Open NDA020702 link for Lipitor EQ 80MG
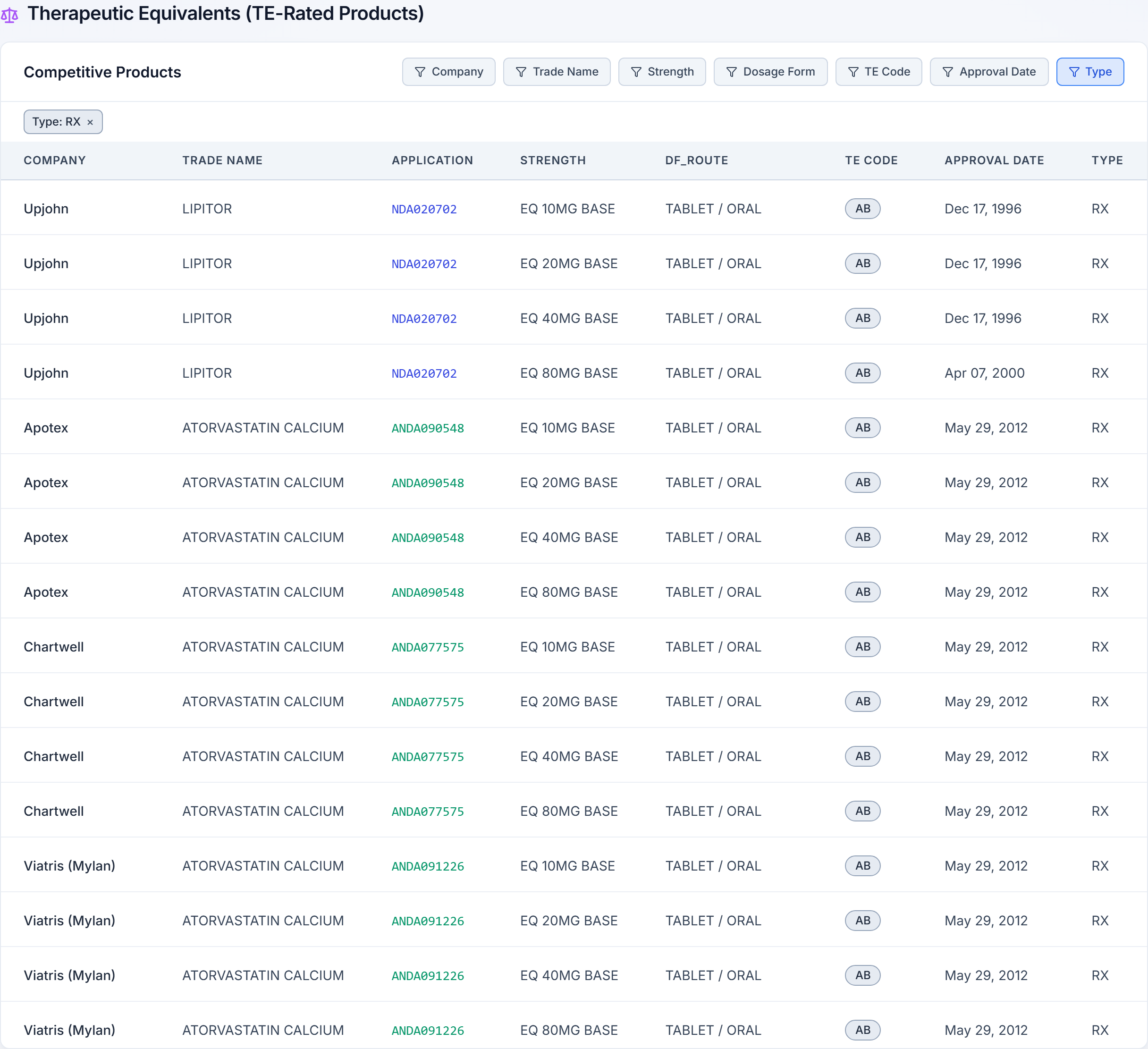Viewport: 1148px width, 1049px height. coord(424,373)
